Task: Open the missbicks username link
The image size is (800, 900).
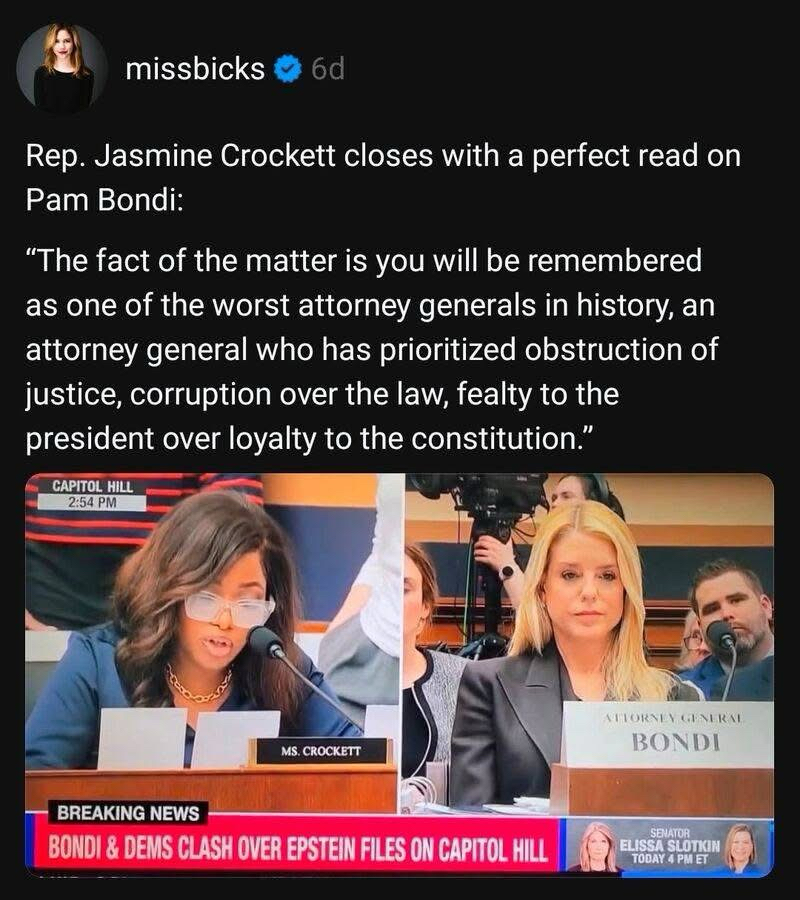Action: pos(195,69)
